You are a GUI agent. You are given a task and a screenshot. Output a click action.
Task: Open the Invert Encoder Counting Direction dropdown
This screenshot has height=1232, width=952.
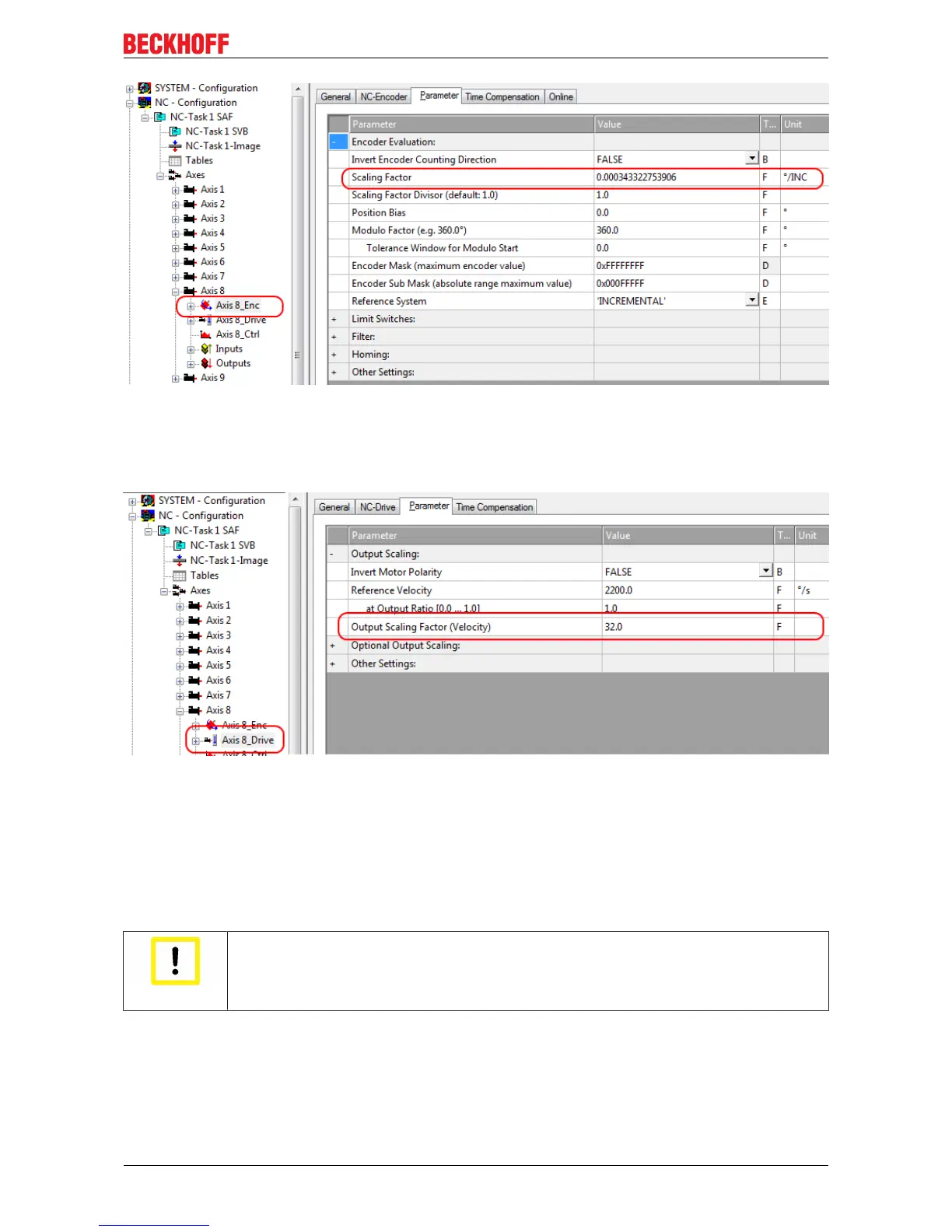pos(752,159)
